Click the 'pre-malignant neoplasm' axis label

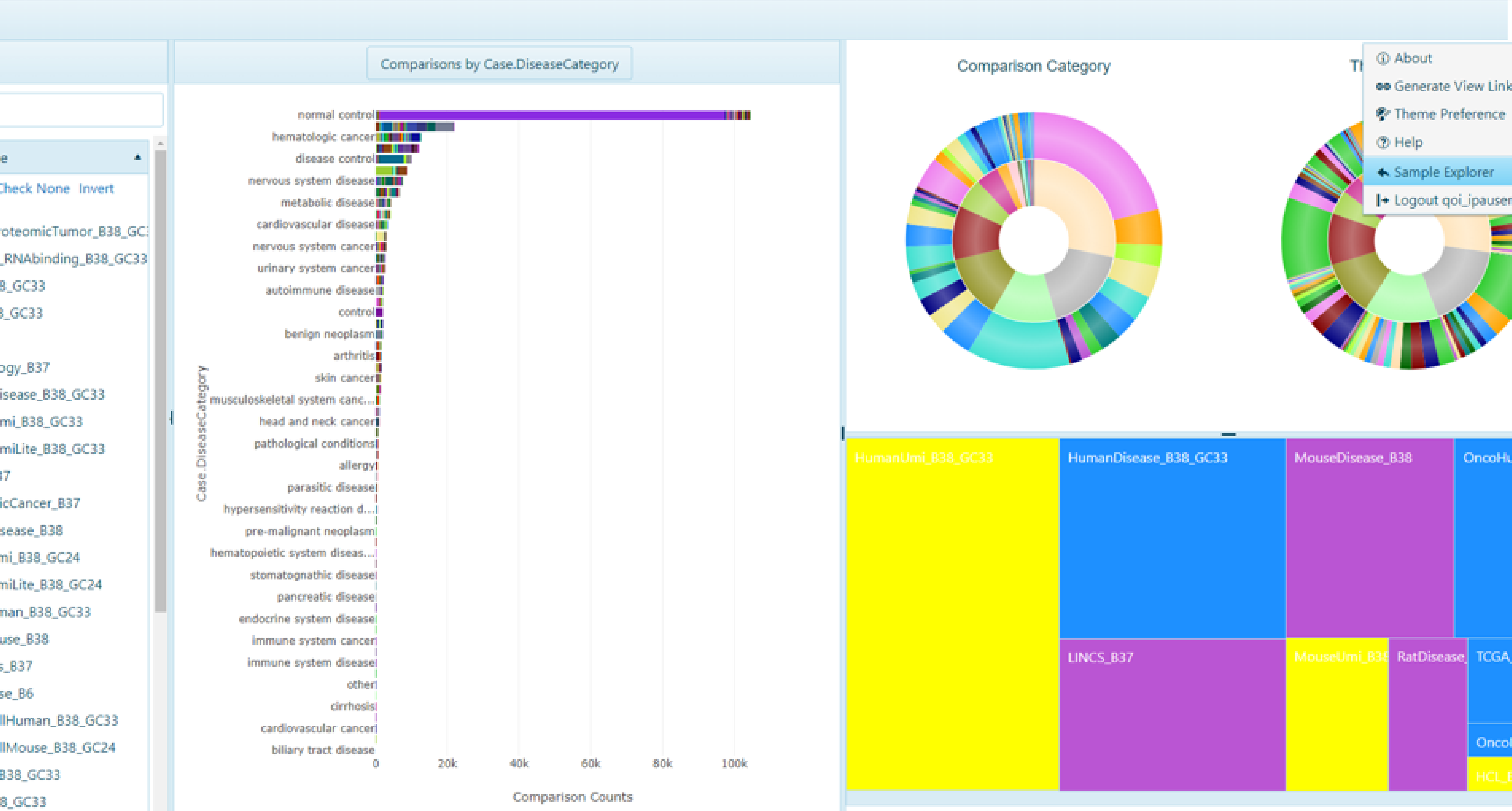coord(310,531)
